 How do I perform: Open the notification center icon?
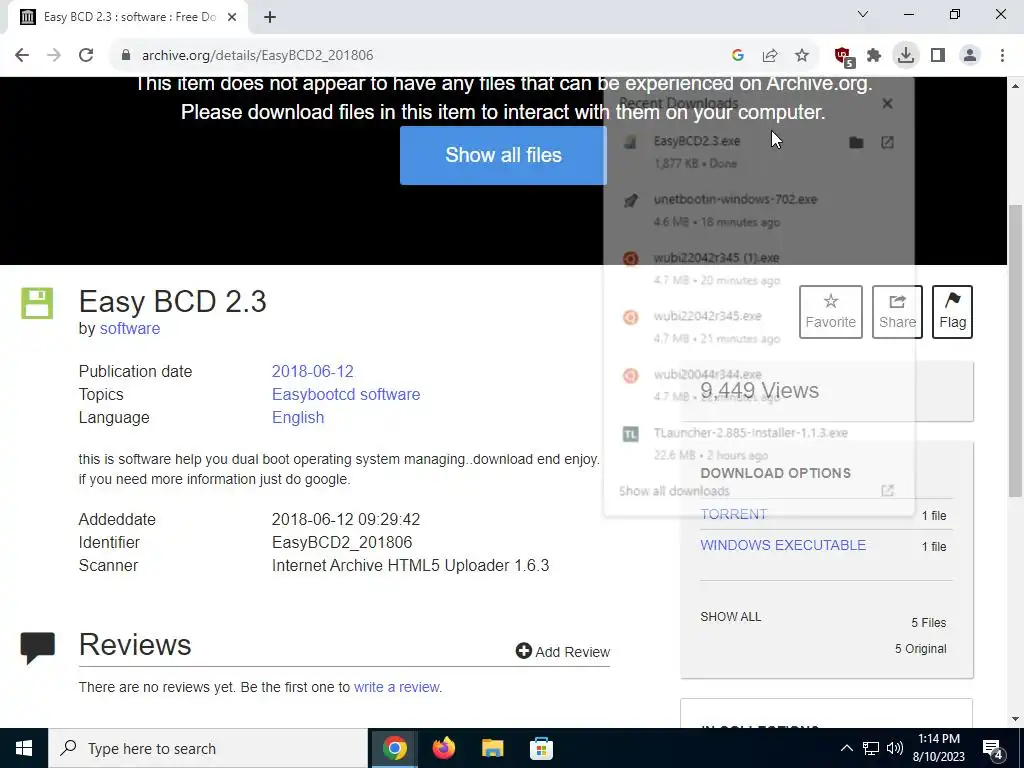point(993,749)
